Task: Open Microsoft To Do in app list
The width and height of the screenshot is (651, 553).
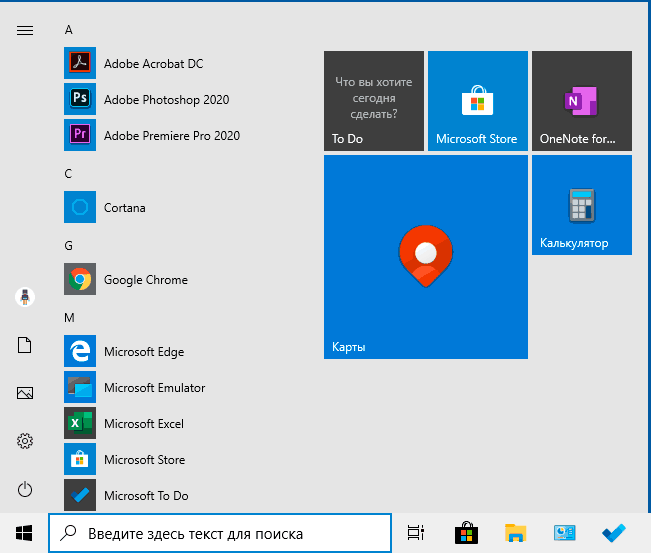Action: pos(146,496)
